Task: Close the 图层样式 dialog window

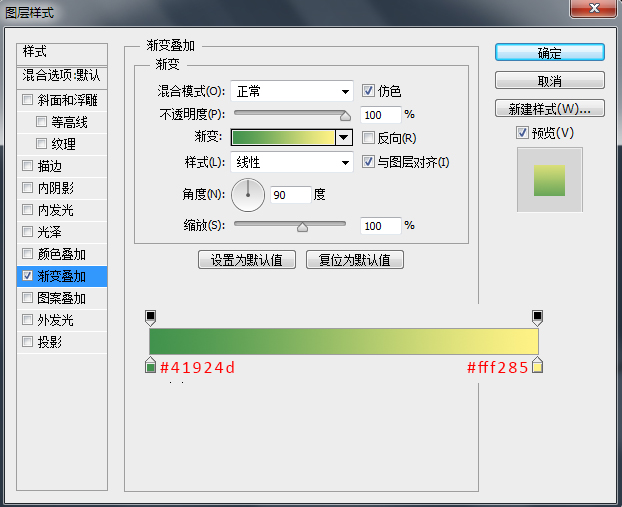Action: (593, 8)
